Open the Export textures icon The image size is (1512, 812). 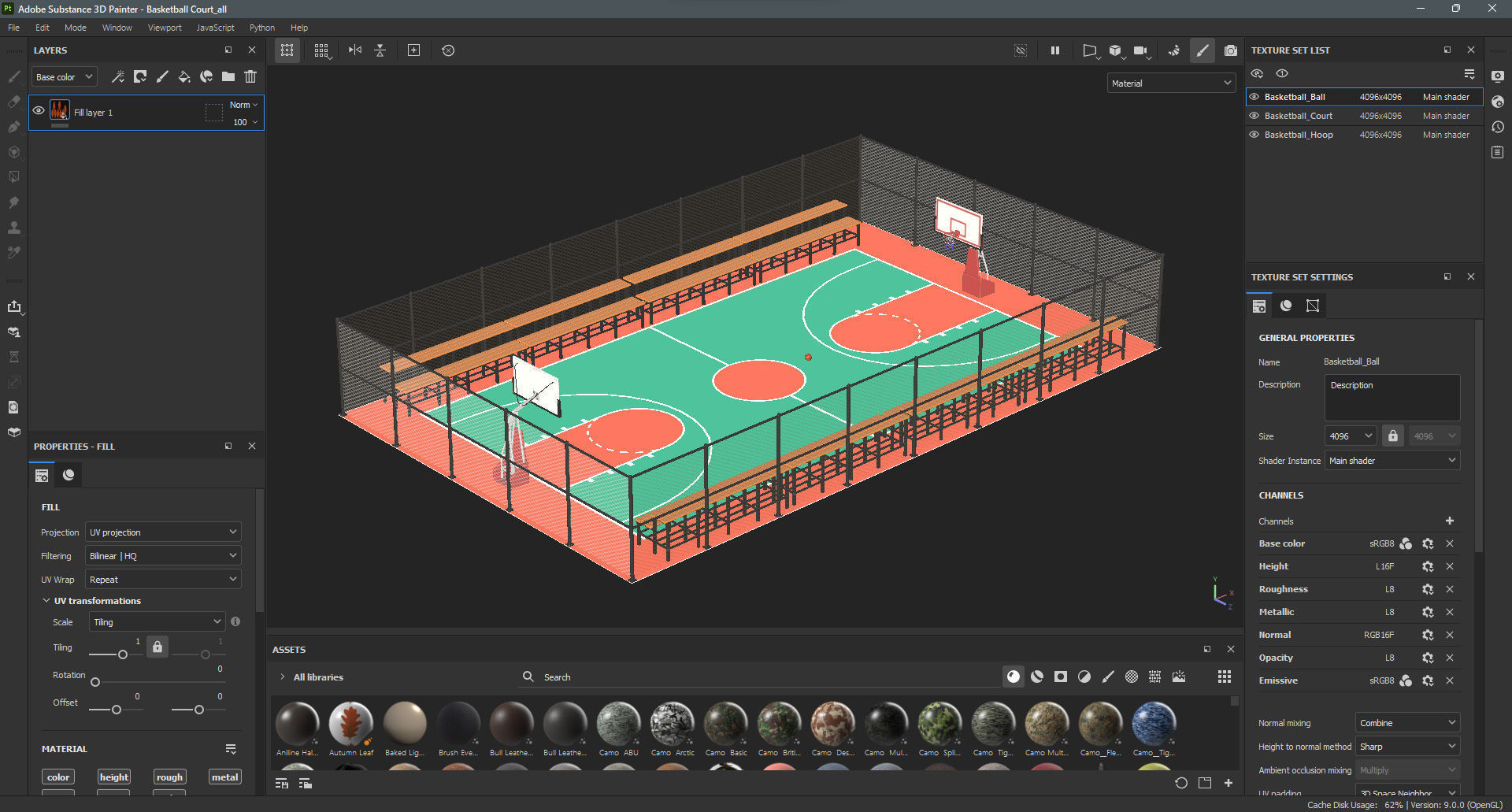13,306
